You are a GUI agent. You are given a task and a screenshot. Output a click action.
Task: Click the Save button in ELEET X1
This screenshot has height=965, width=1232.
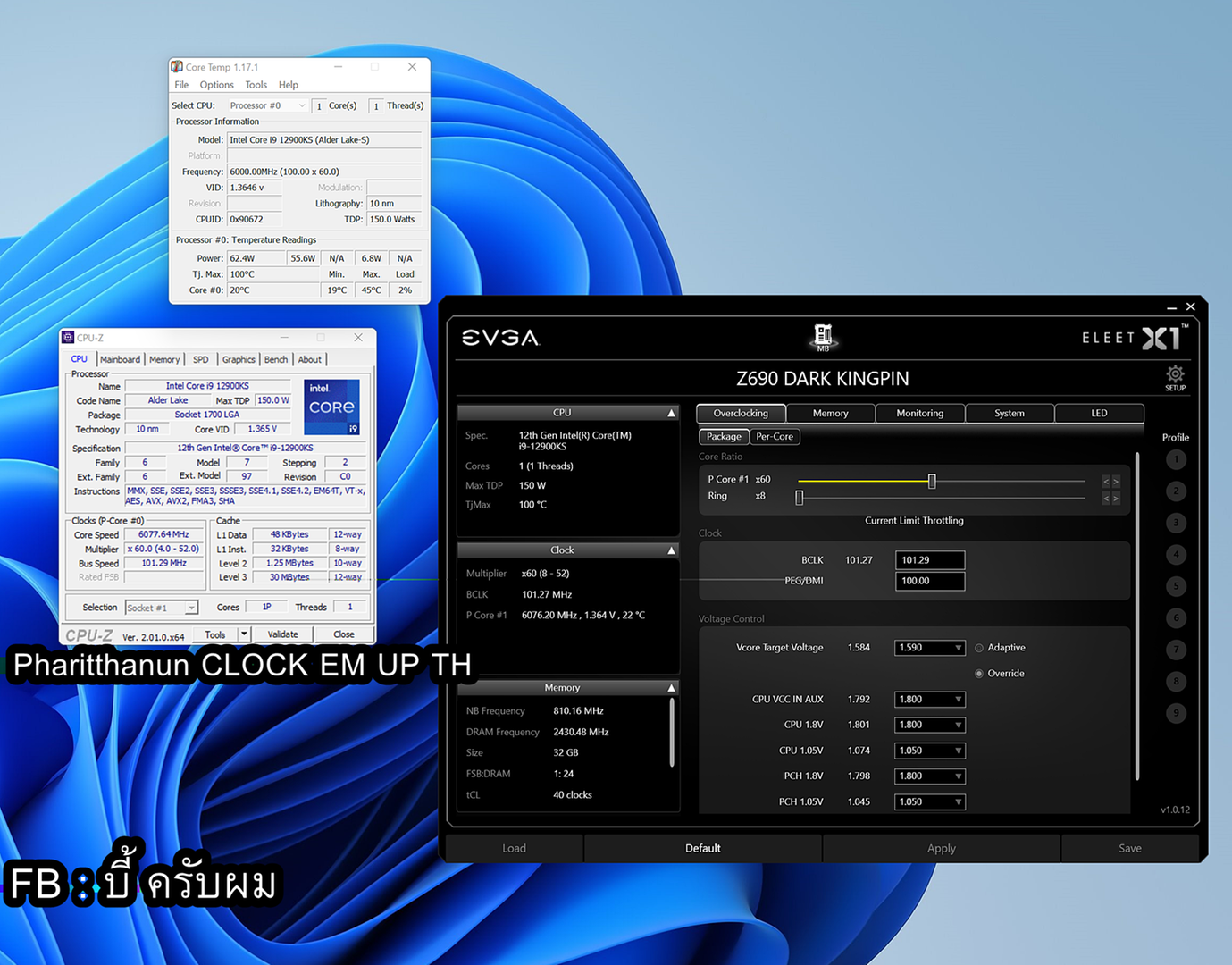[x=1129, y=848]
